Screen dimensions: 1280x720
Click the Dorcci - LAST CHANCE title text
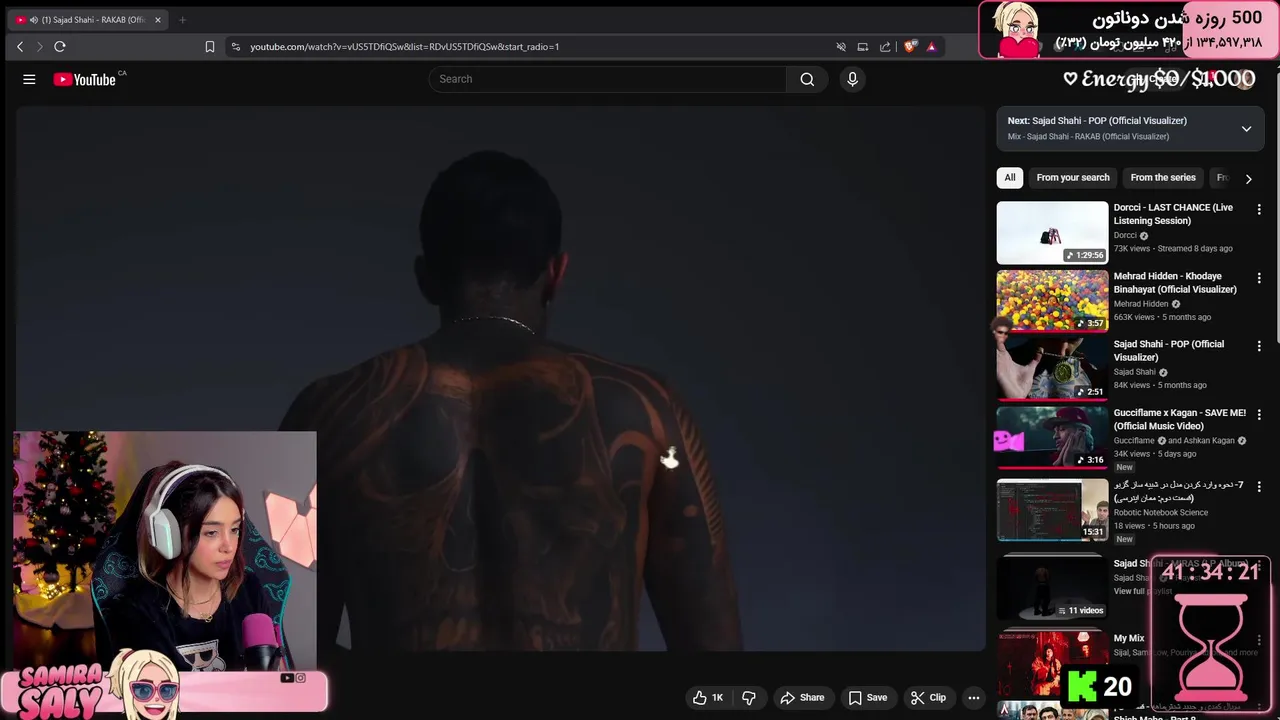click(x=1173, y=214)
